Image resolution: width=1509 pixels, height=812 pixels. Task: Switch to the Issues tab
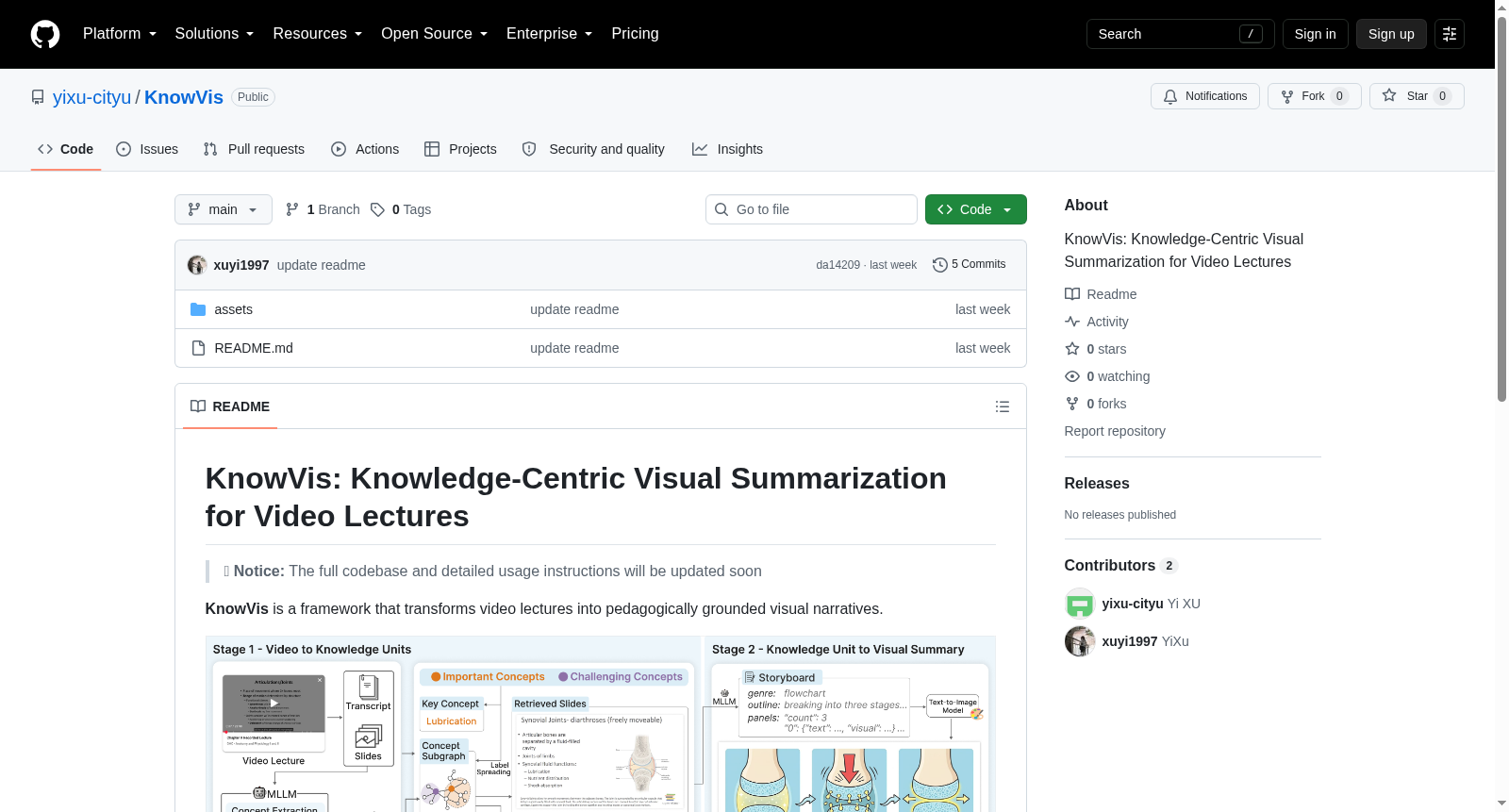click(x=147, y=149)
